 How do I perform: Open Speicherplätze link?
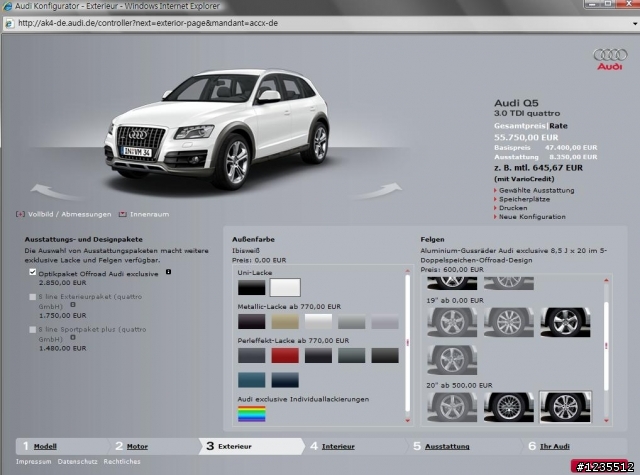point(524,199)
